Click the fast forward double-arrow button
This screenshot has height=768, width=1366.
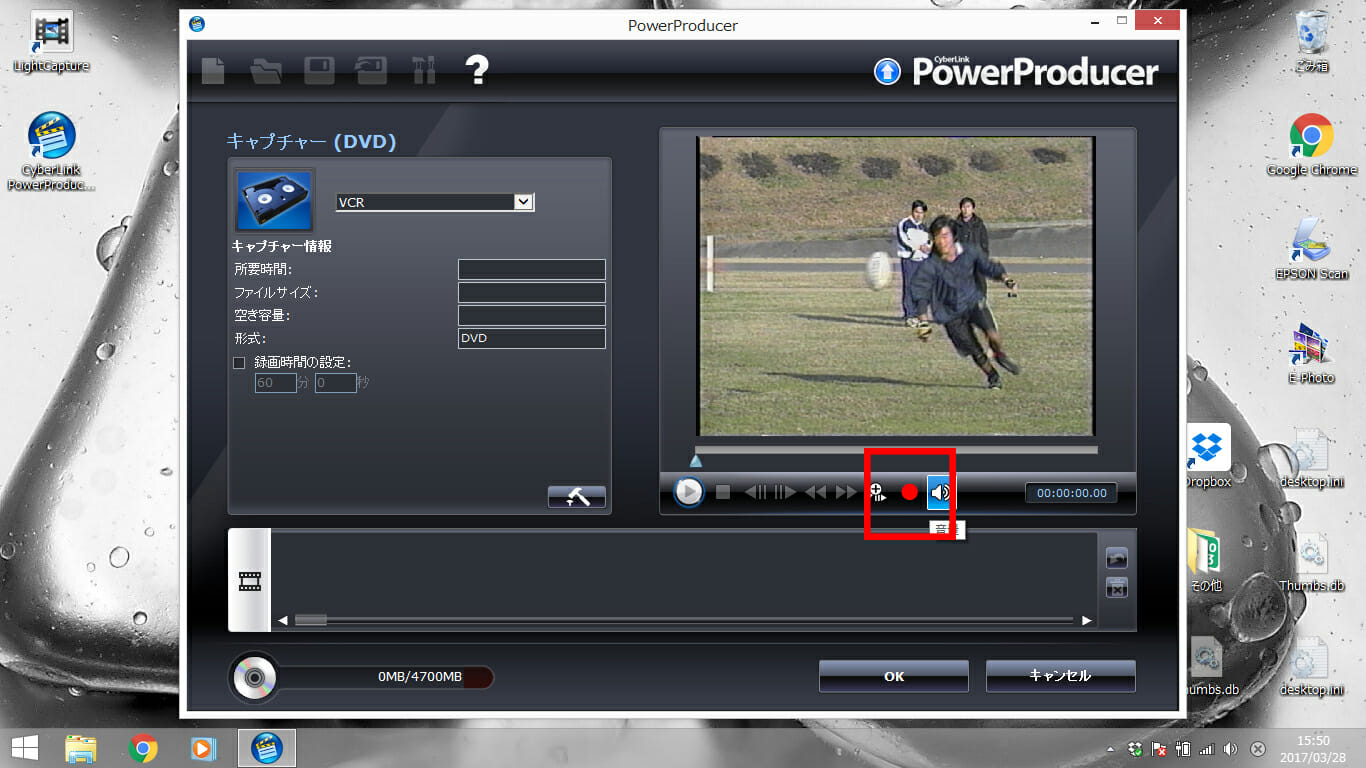(847, 492)
